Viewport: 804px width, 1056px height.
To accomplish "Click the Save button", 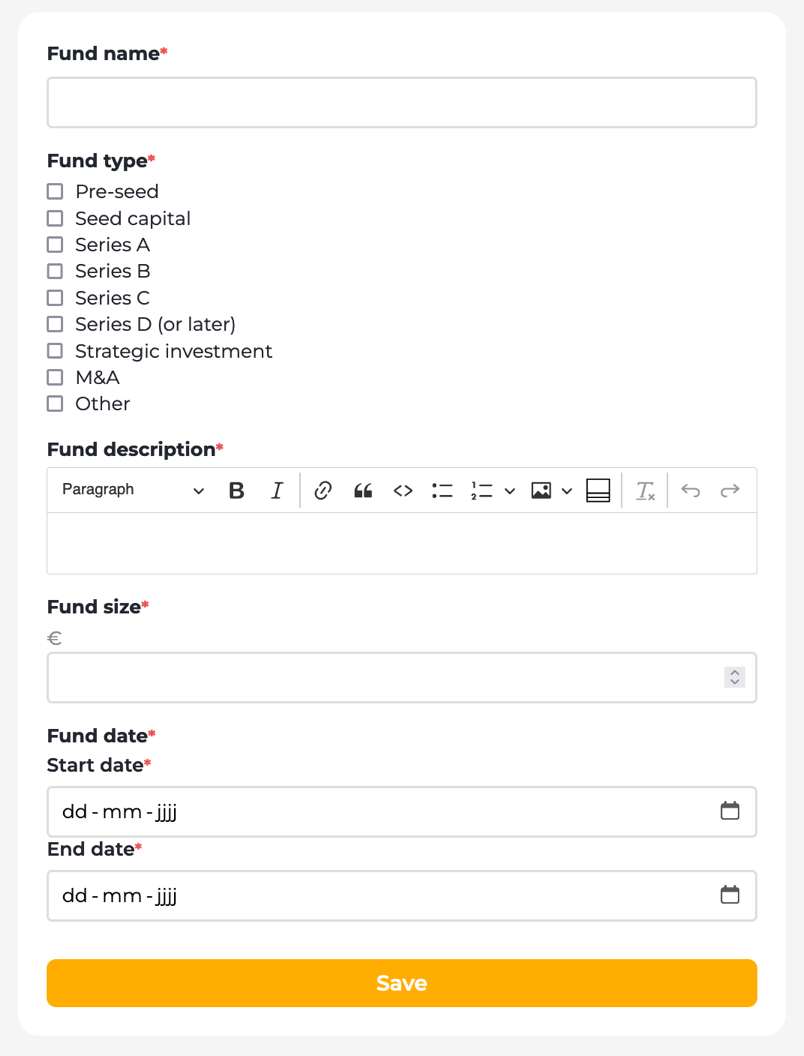I will point(401,983).
